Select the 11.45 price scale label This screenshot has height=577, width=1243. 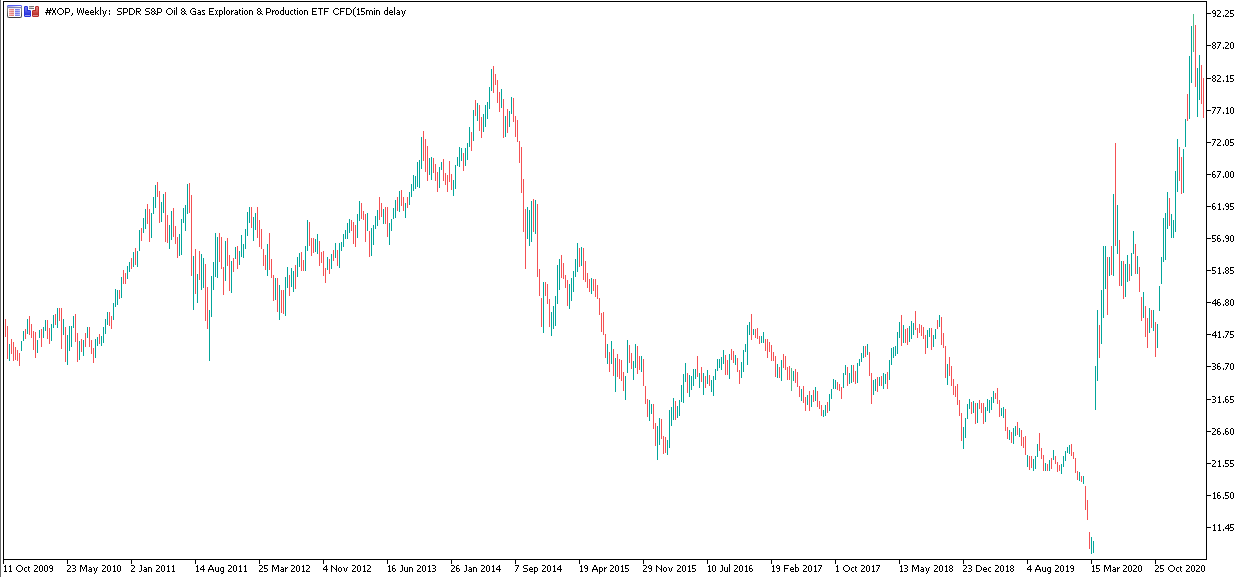(1224, 527)
